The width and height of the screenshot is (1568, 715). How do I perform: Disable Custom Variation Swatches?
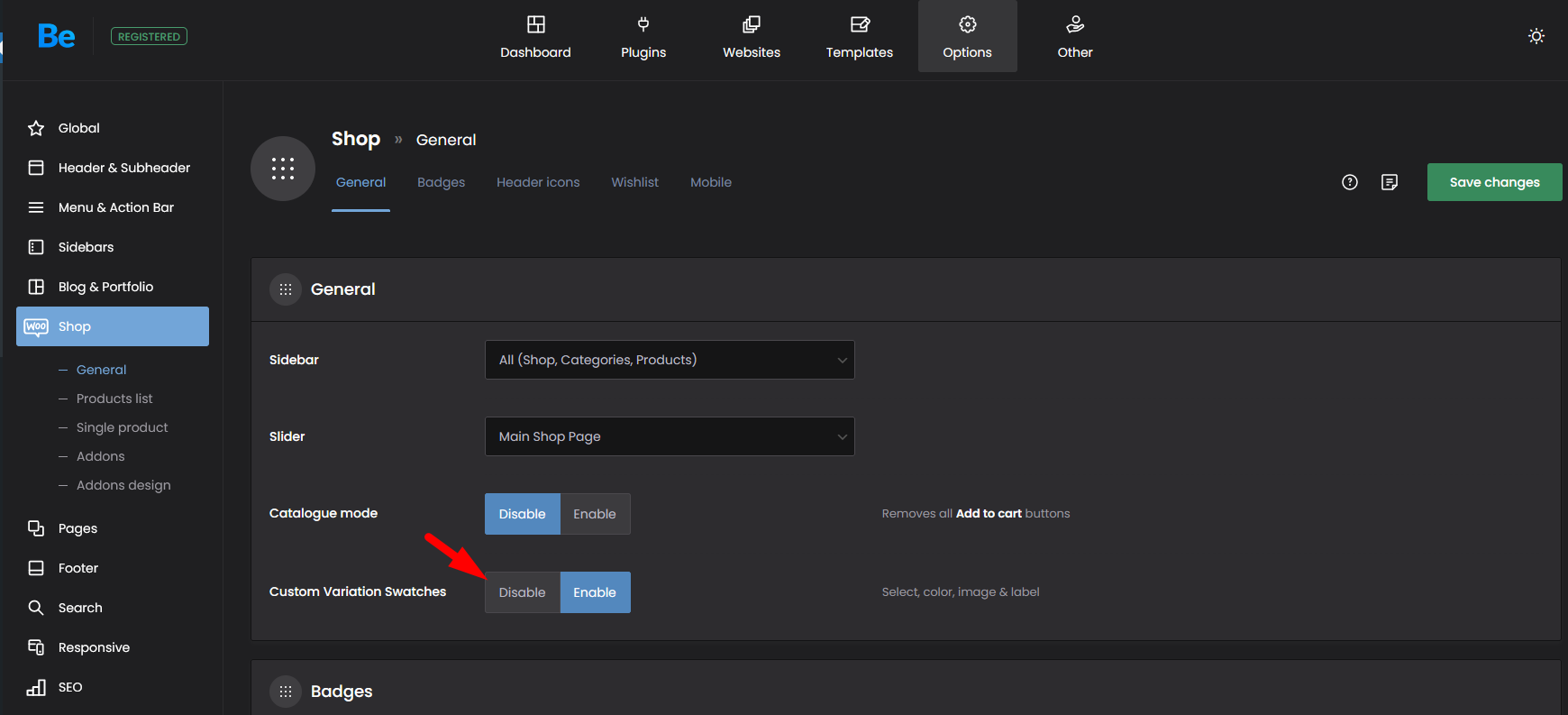pyautogui.click(x=523, y=592)
